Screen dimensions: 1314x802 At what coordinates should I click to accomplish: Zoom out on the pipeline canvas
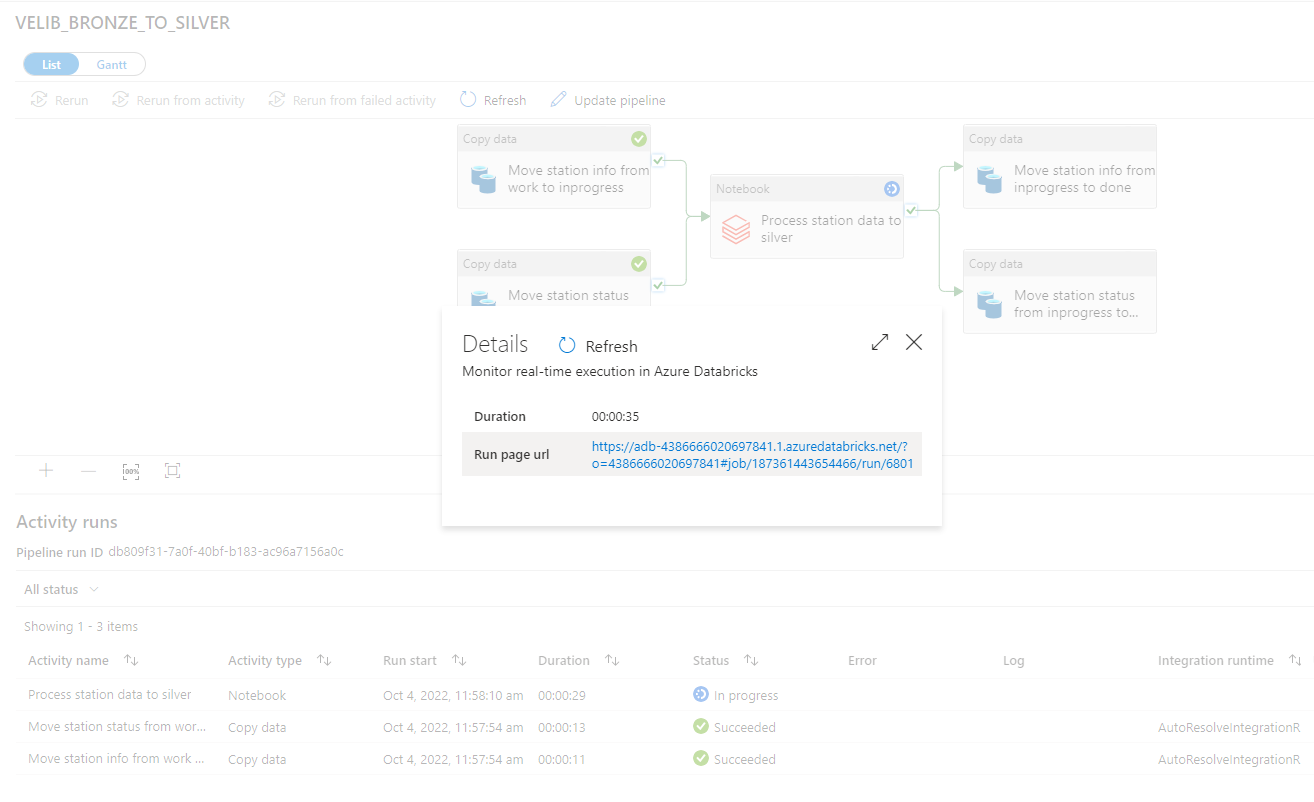88,471
